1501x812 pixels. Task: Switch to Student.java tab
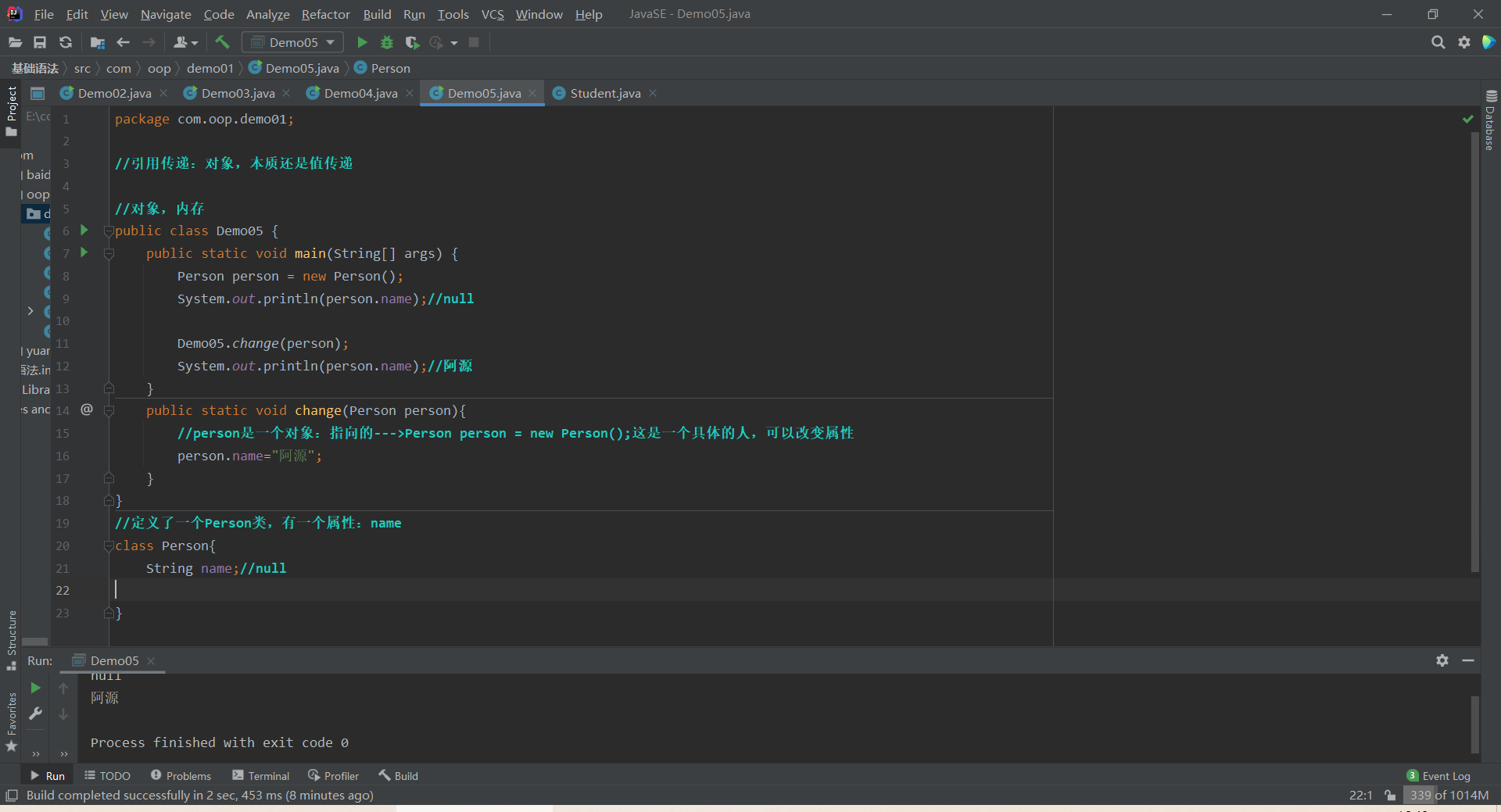click(605, 93)
